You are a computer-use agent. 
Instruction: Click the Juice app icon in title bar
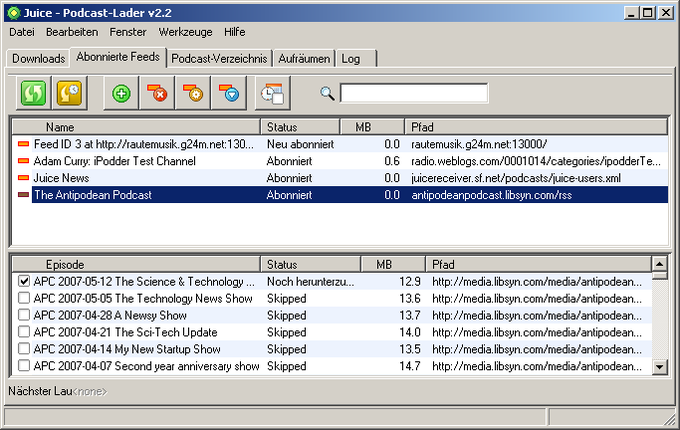(x=14, y=13)
